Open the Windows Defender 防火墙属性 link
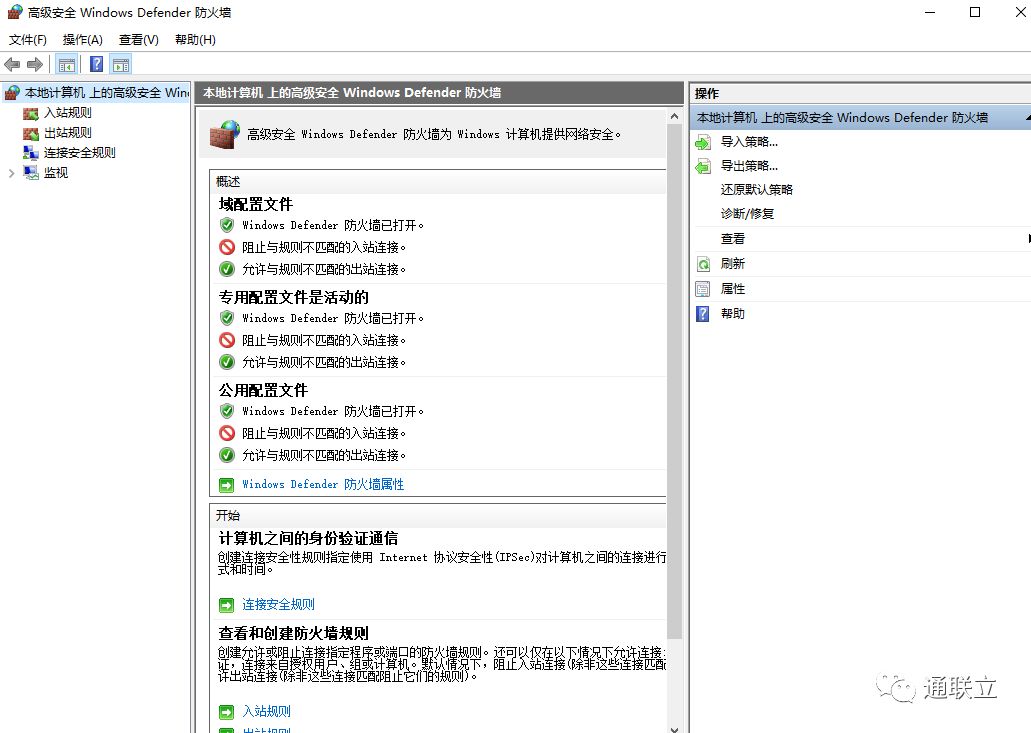Viewport: 1031px width, 733px height. [x=323, y=485]
